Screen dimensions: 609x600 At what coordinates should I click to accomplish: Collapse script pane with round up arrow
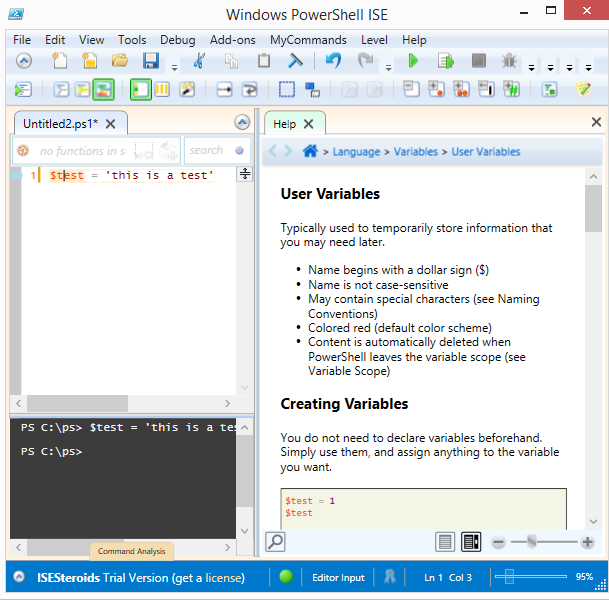(x=242, y=123)
